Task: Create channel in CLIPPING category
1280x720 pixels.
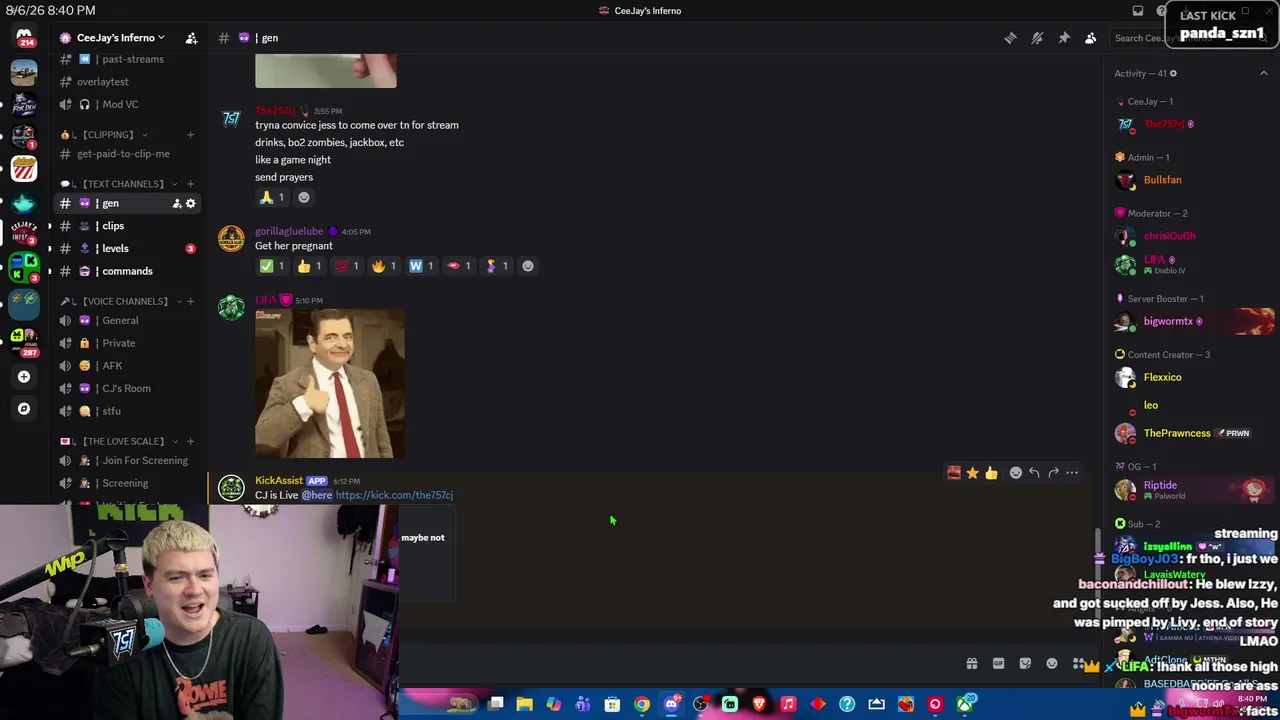Action: click(x=190, y=135)
